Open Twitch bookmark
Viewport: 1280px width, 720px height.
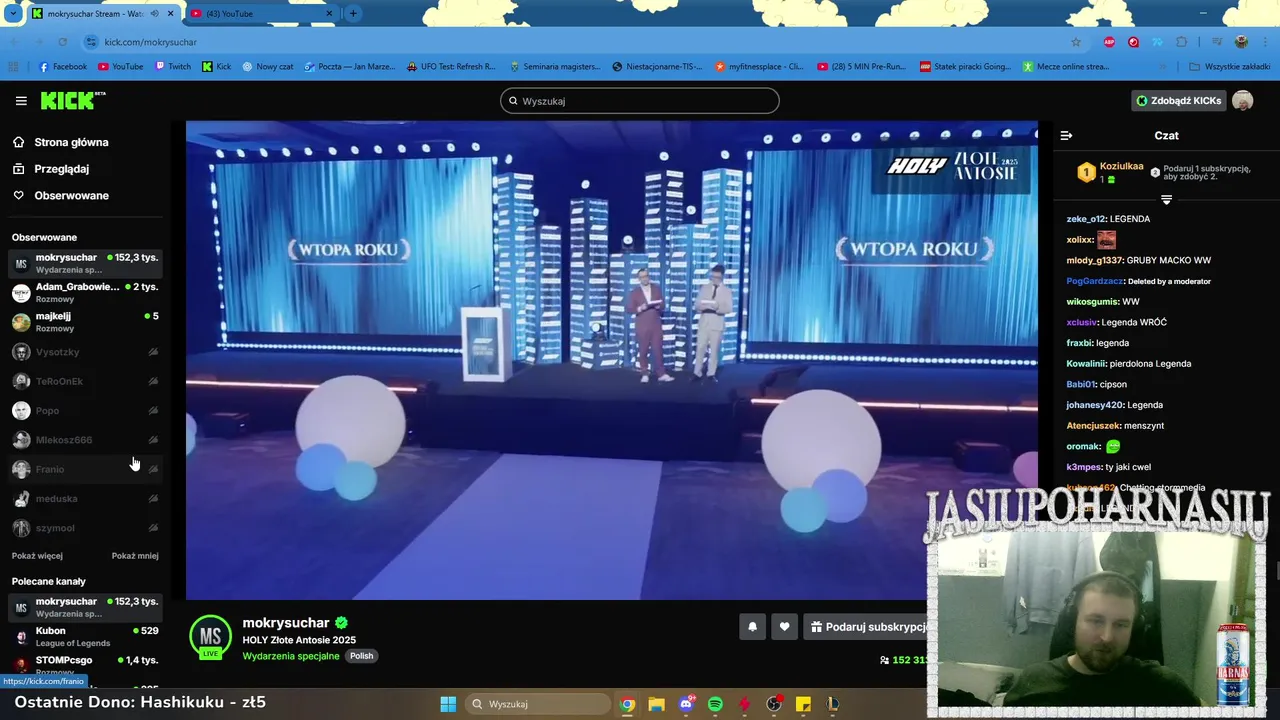173,67
